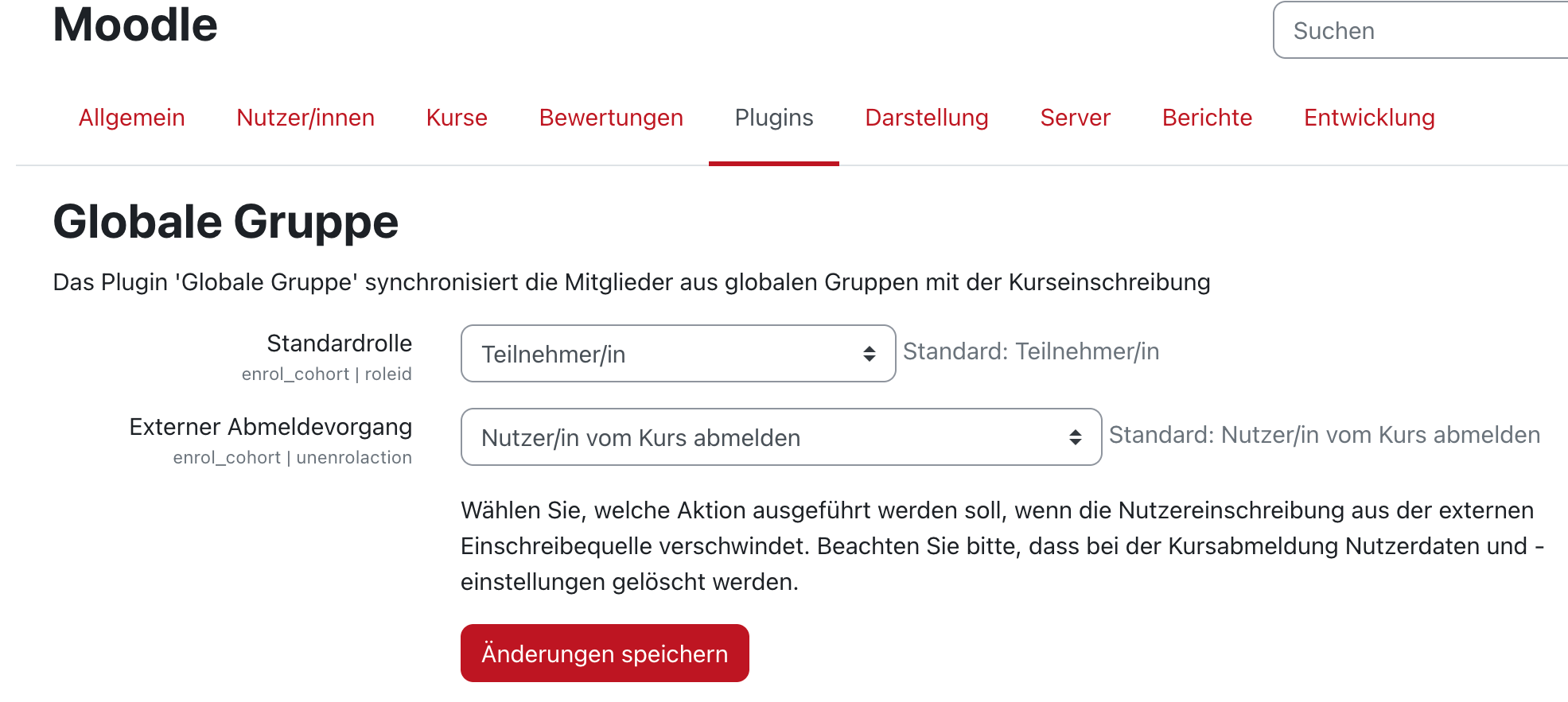Select the active Plugins tab
This screenshot has width=1568, height=702.
(x=773, y=118)
